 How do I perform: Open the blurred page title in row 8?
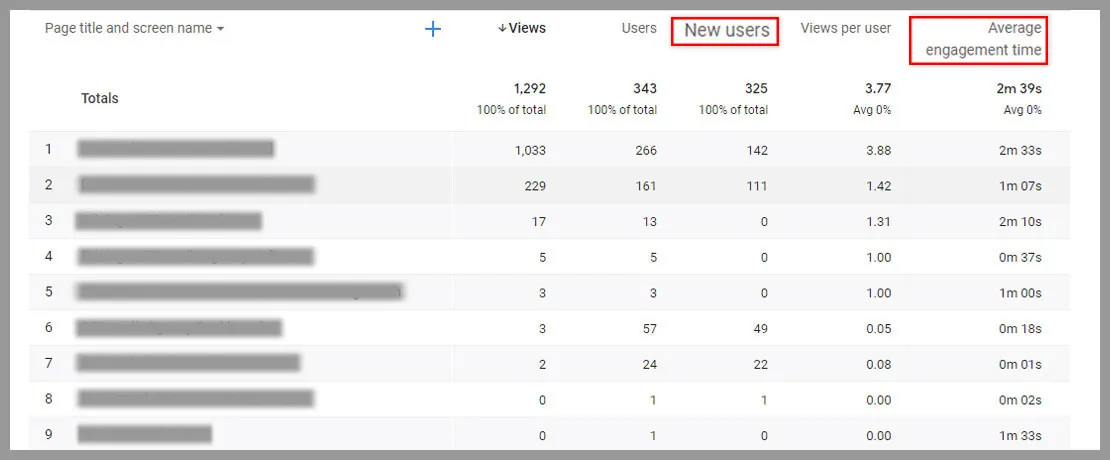[x=195, y=399]
